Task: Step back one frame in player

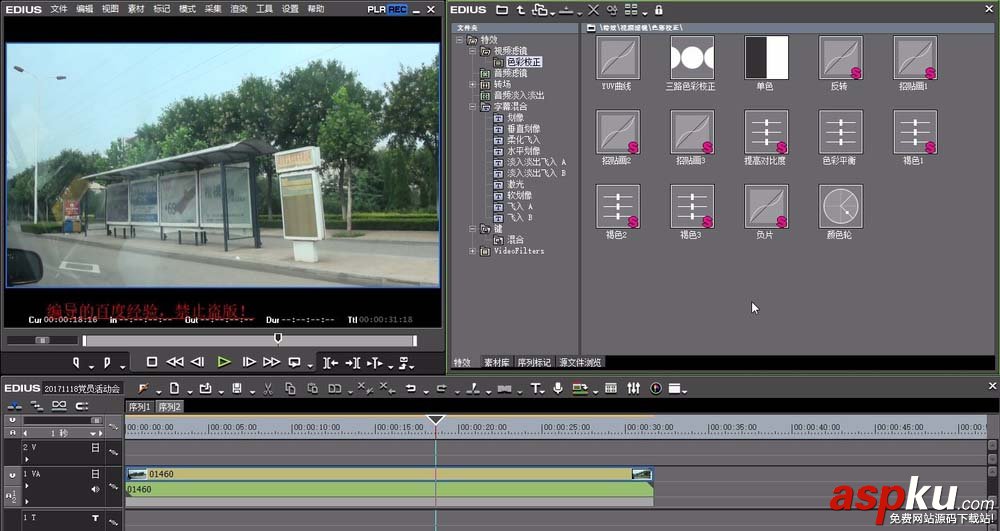Action: [x=198, y=362]
